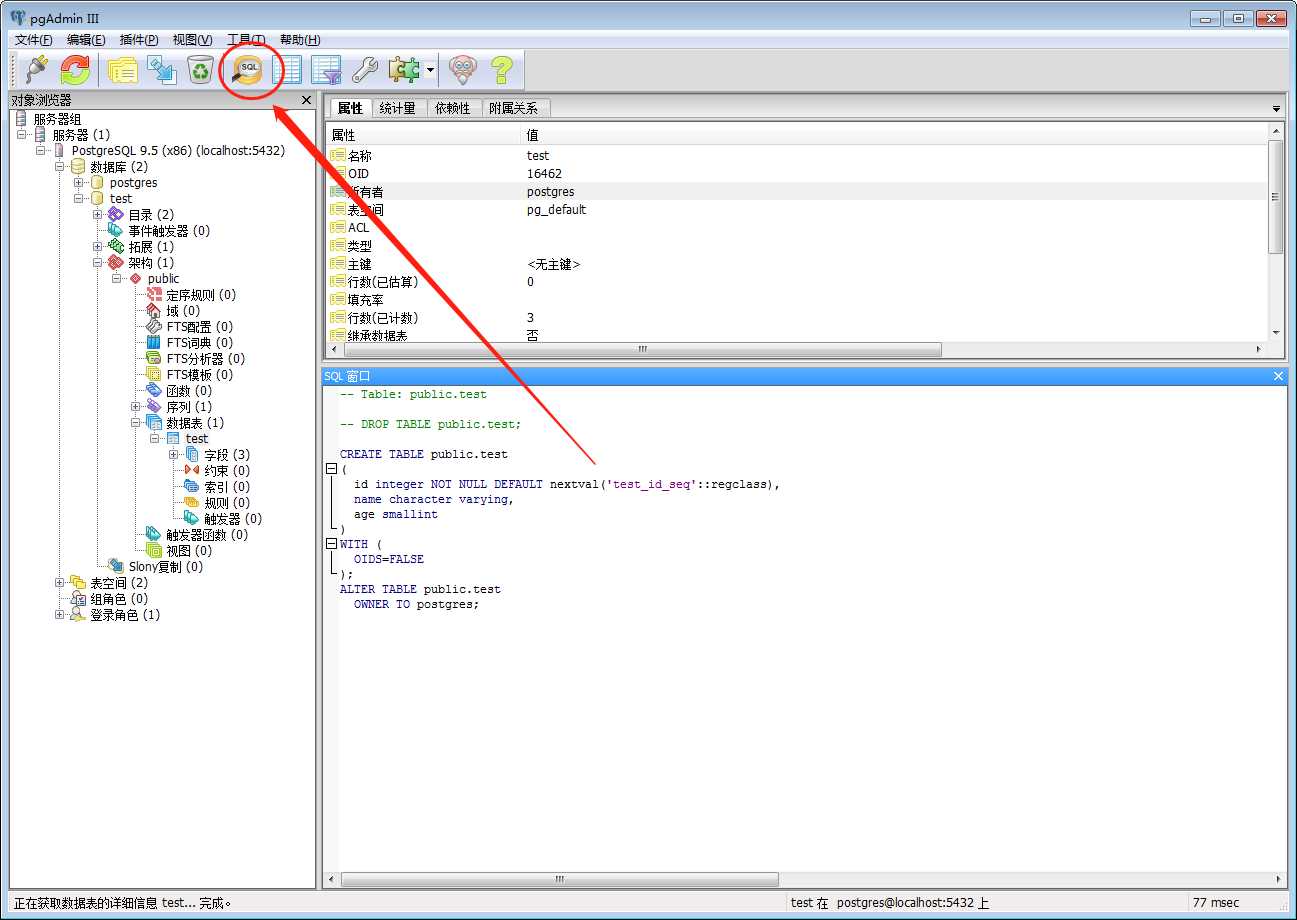Select the 规则 (0) node

[227, 503]
